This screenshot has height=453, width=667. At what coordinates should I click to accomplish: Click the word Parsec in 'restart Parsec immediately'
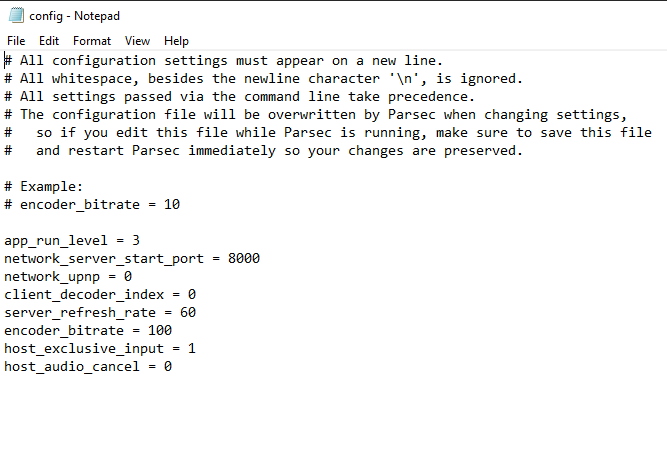click(156, 151)
